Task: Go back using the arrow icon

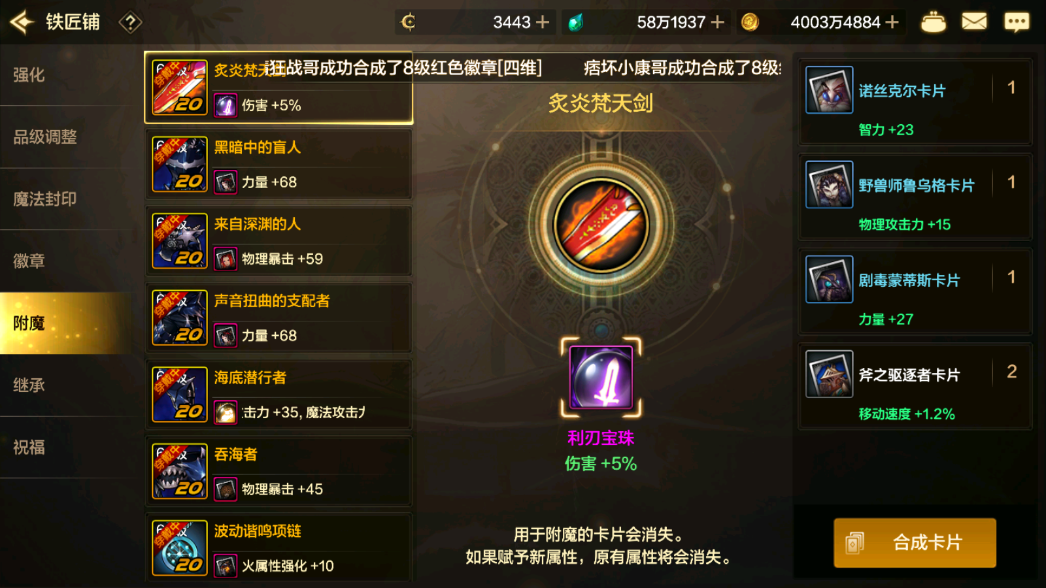Action: 22,22
